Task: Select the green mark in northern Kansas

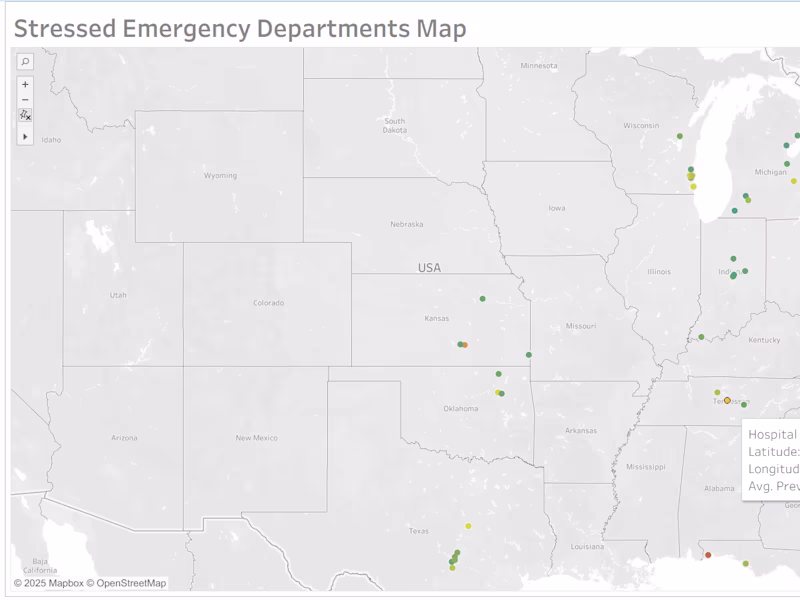Action: click(483, 299)
